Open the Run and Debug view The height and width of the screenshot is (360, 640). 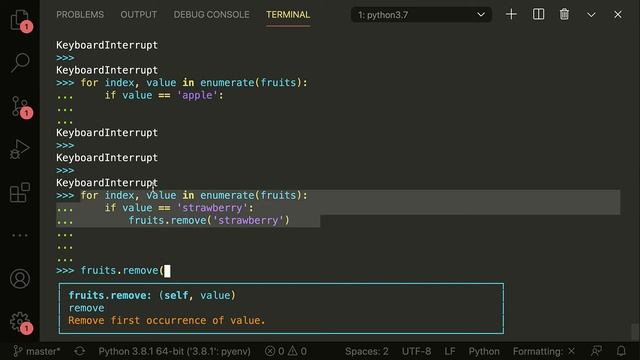click(x=20, y=149)
